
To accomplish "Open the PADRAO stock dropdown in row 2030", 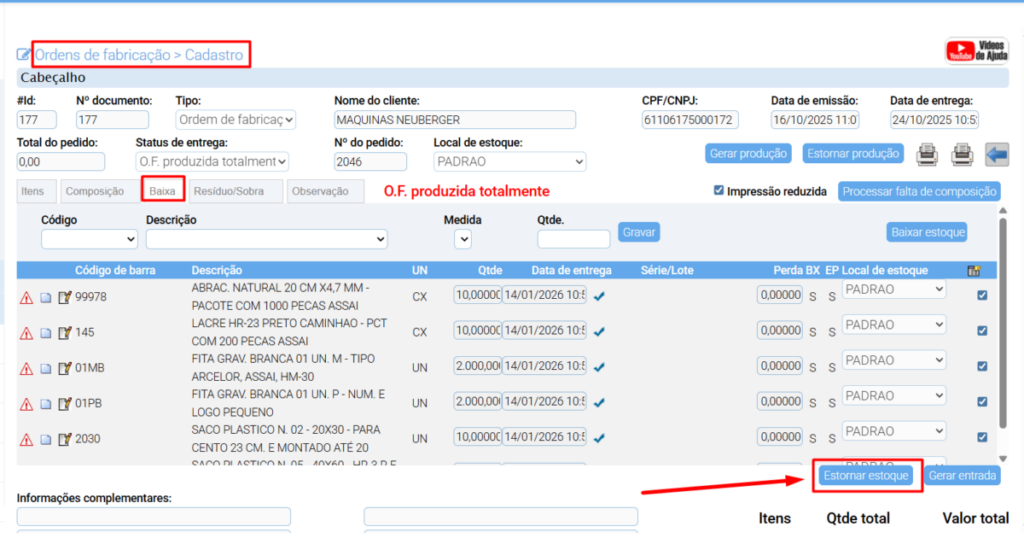I will pyautogui.click(x=894, y=431).
